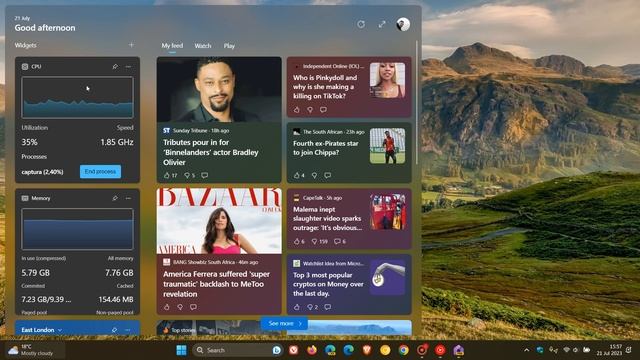The image size is (640, 360).
Task: Comment on Bradley Olivier tributes story
Action: [x=204, y=176]
